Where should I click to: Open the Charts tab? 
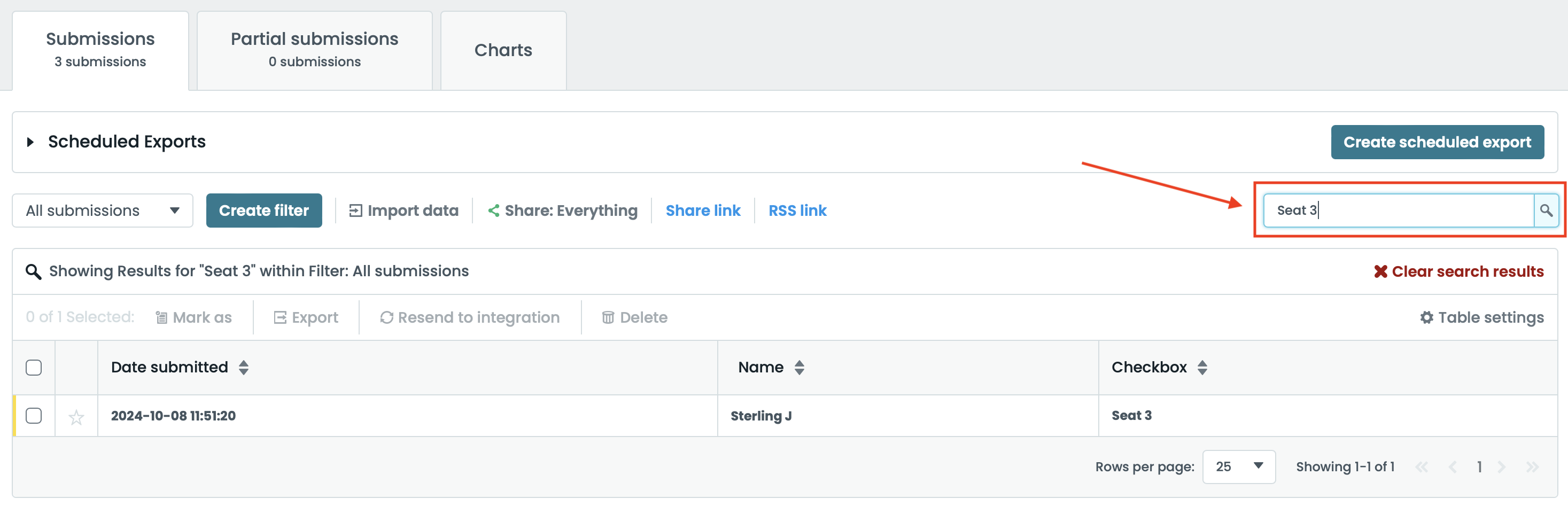point(503,50)
